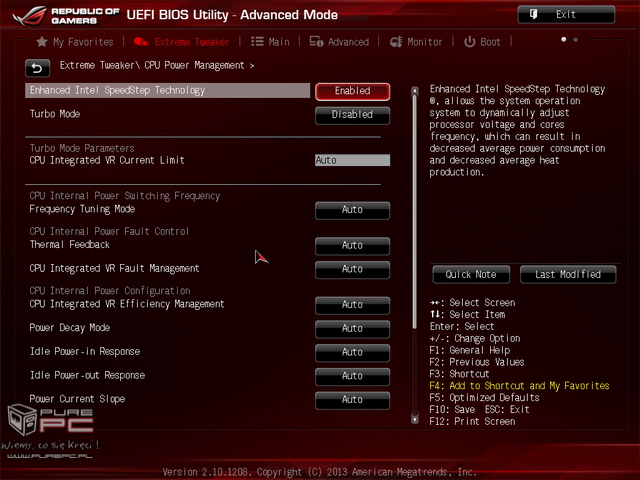Go to the Advanced tab
This screenshot has height=480, width=640.
pos(339,42)
